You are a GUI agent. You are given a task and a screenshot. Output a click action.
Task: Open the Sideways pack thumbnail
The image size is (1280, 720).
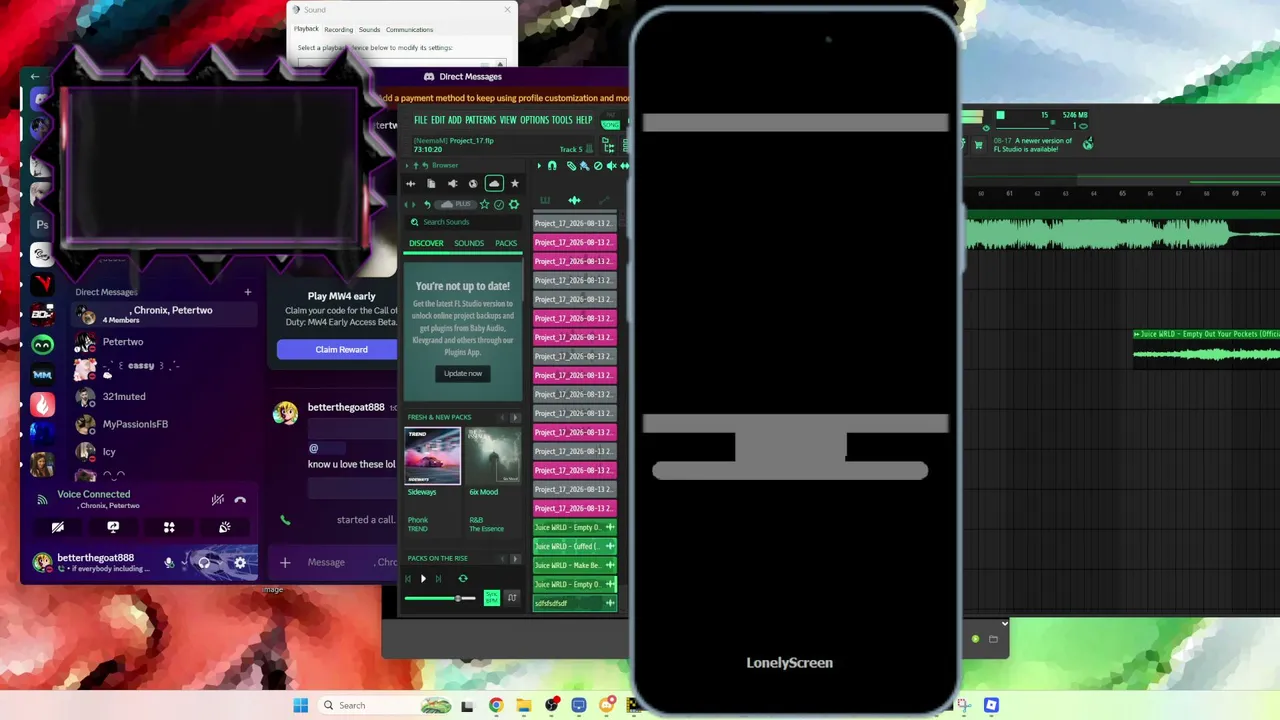point(433,456)
